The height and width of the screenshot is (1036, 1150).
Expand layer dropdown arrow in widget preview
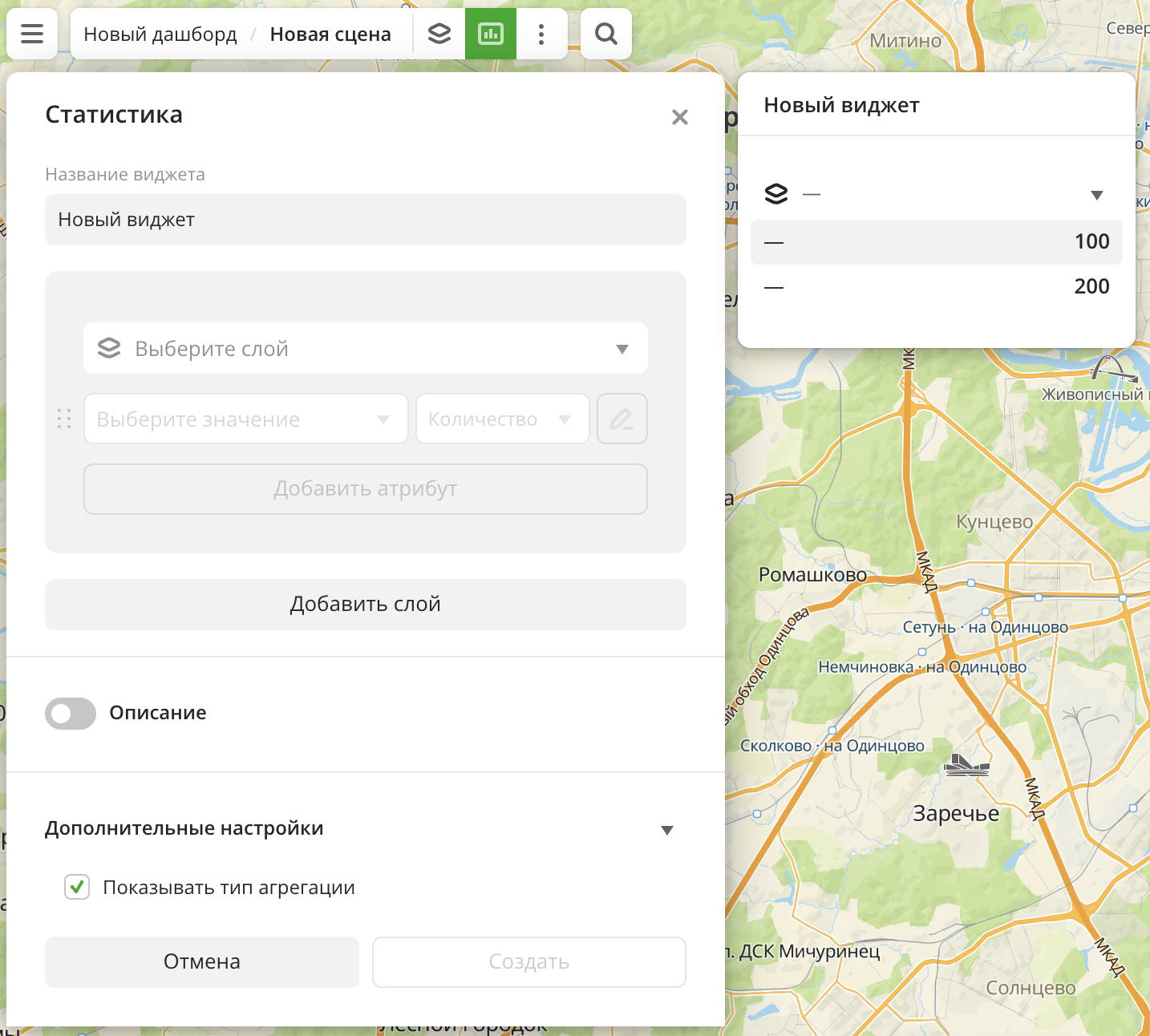pos(1097,195)
